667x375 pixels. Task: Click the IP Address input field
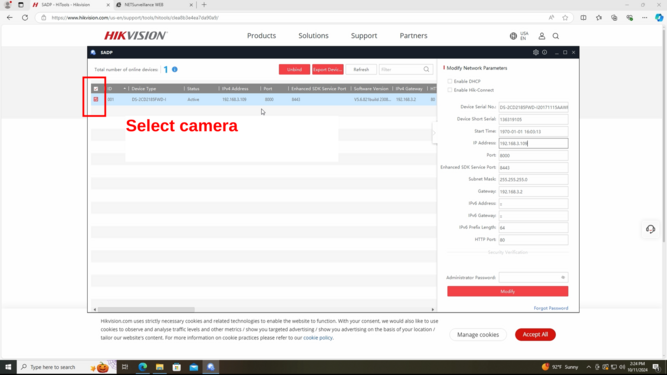click(533, 143)
